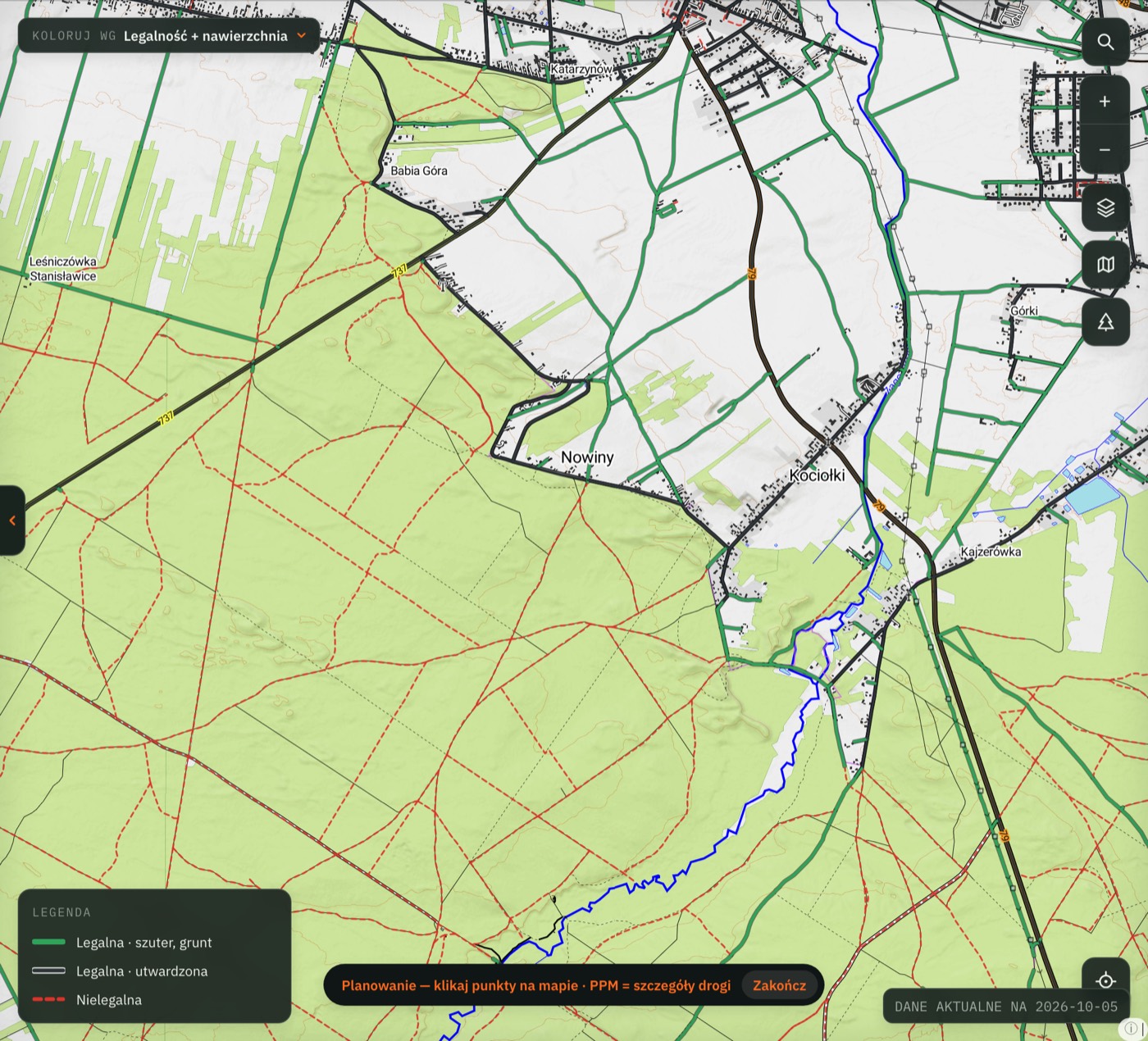
Task: Open the map search tool
Action: [1105, 42]
